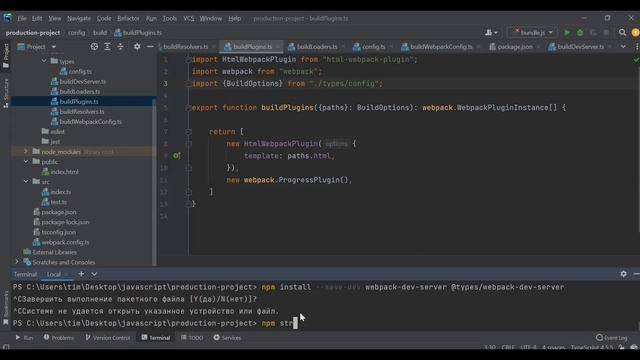Open the user account icon dropdown
This screenshot has height=360, width=640.
tap(491, 33)
